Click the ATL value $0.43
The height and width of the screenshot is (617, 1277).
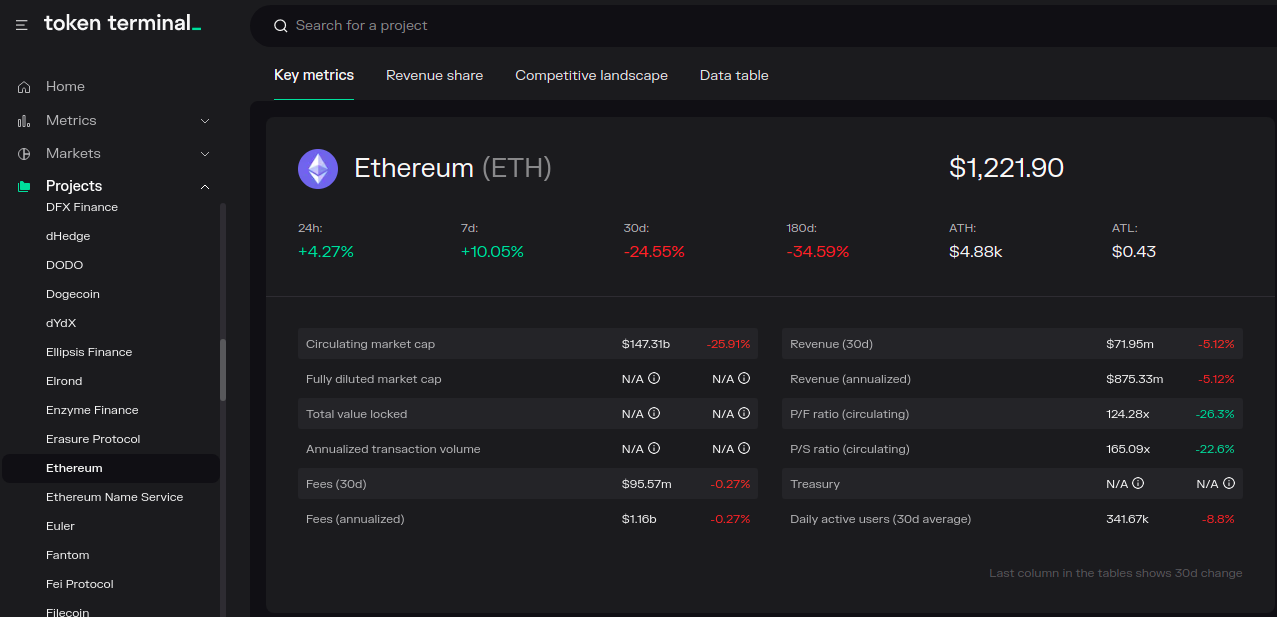tap(1134, 252)
